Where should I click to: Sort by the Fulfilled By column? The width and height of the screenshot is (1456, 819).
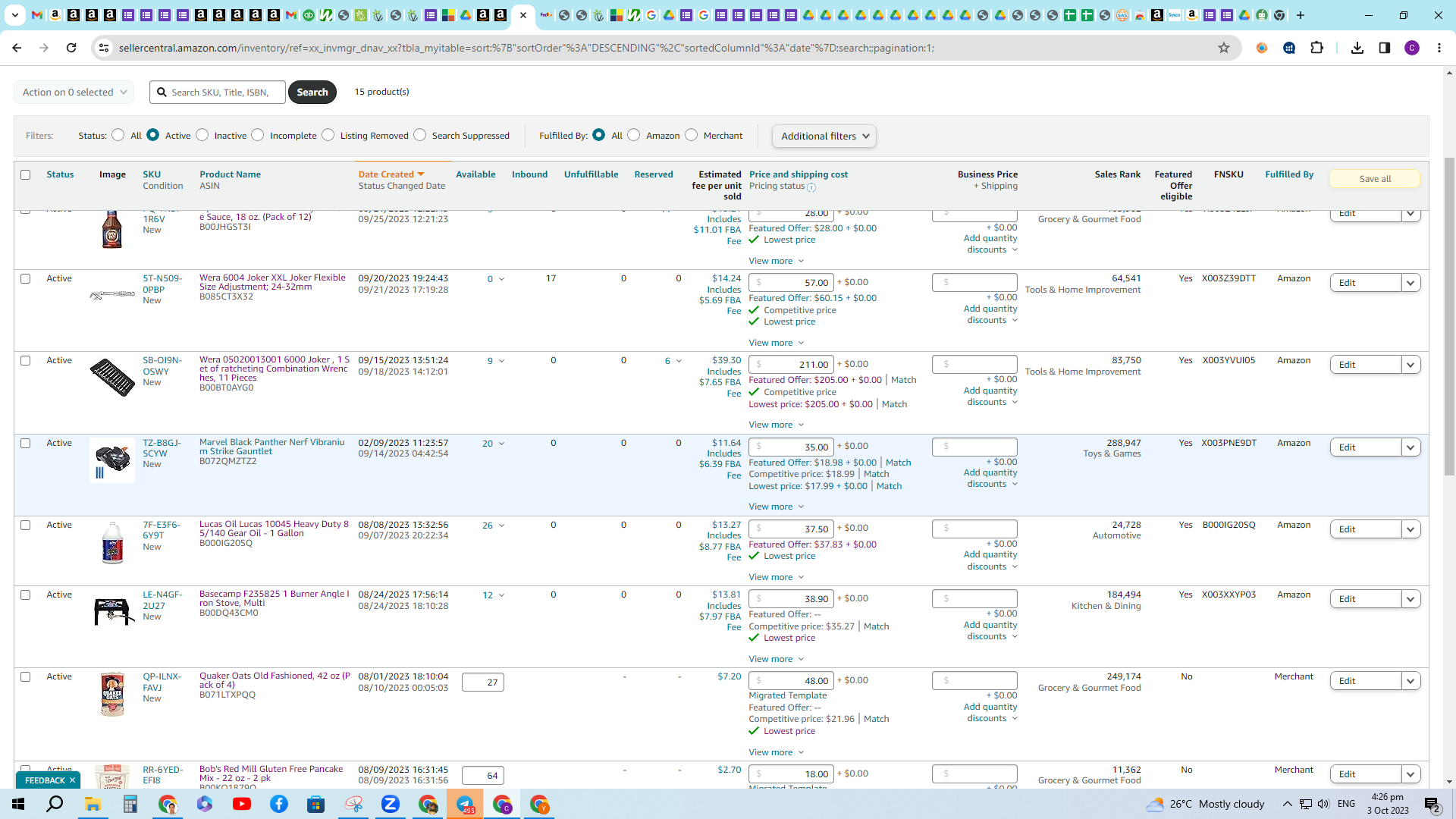coord(1289,174)
